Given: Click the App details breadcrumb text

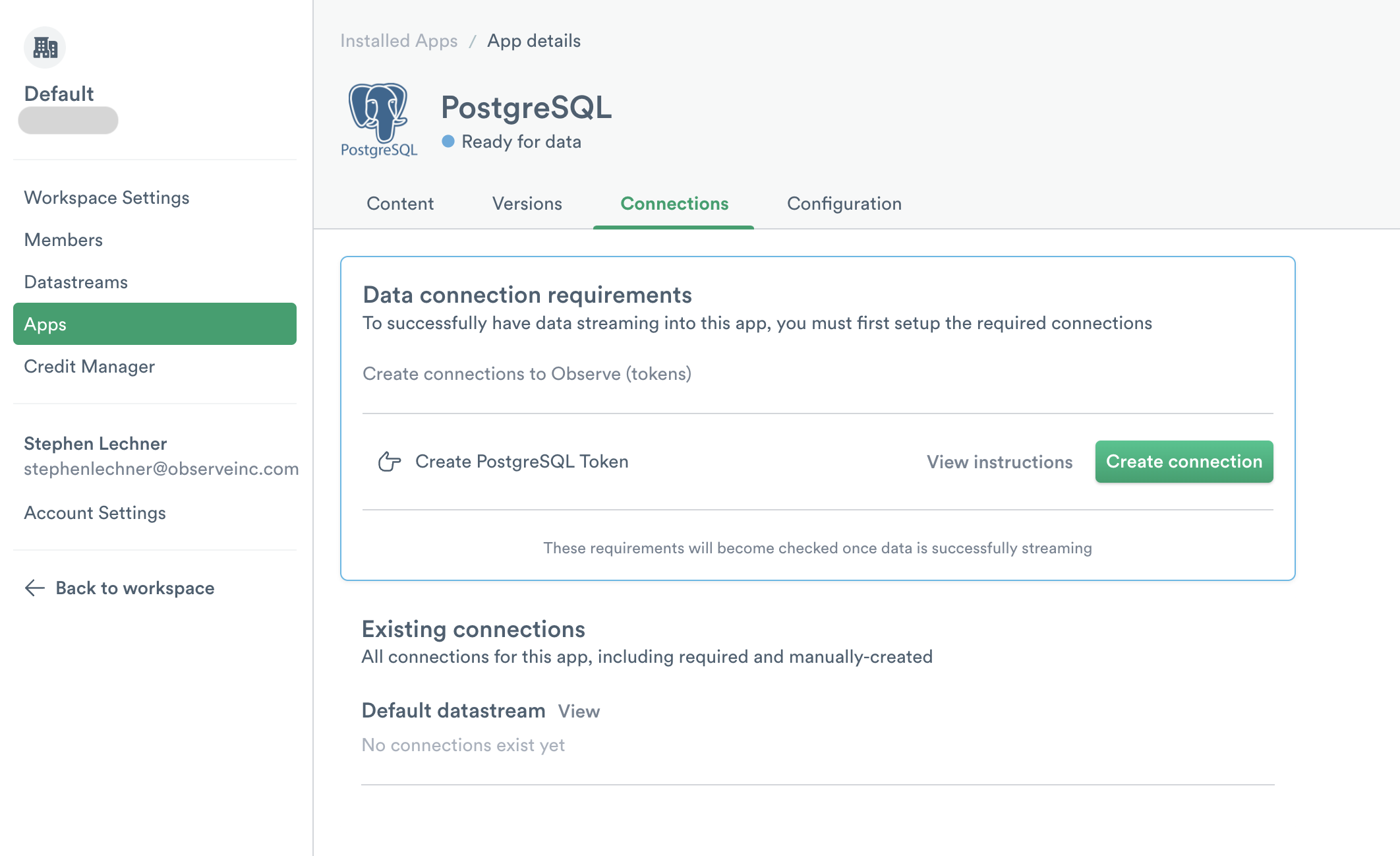Looking at the screenshot, I should [534, 41].
